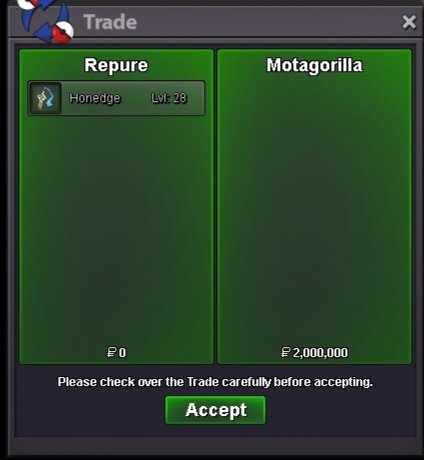Click the red Pokeball in the Trade logo

(x=63, y=32)
